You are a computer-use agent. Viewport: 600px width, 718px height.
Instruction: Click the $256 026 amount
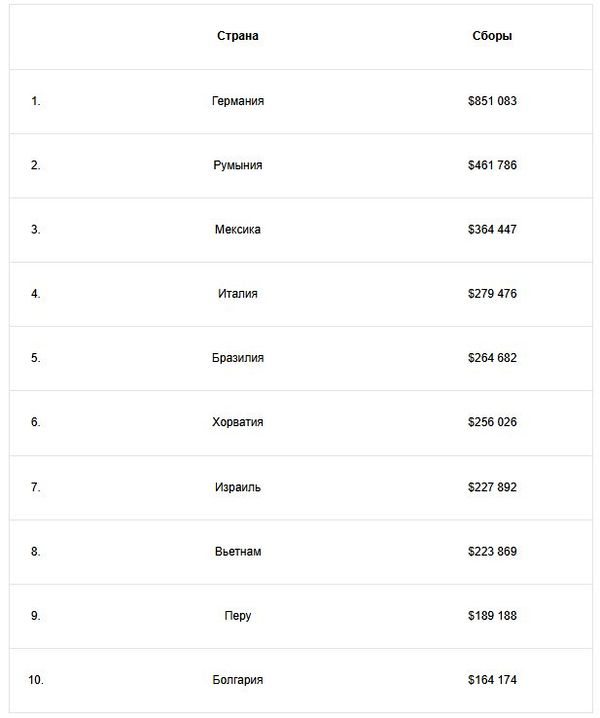pos(492,422)
